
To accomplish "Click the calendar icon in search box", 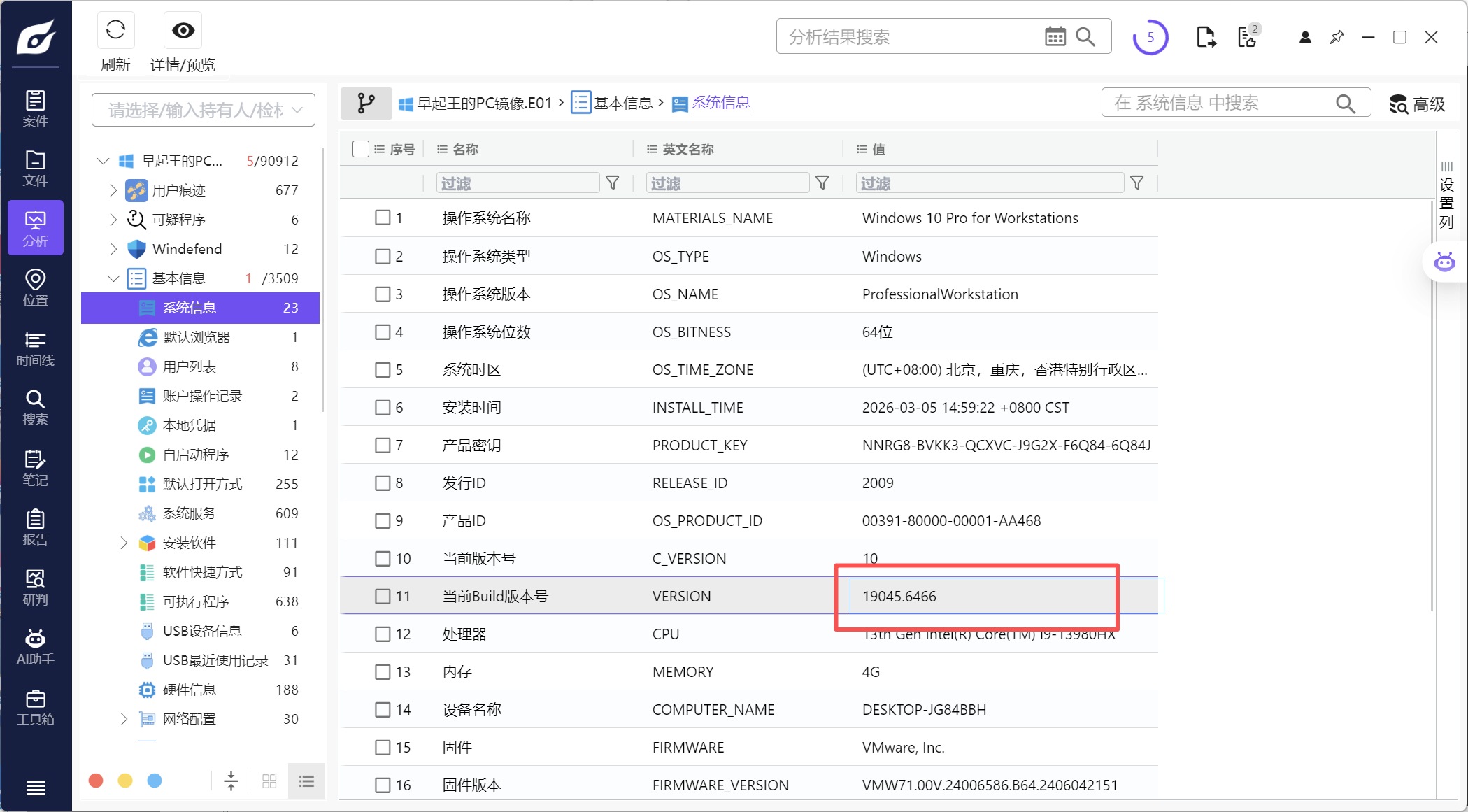I will pyautogui.click(x=1055, y=36).
